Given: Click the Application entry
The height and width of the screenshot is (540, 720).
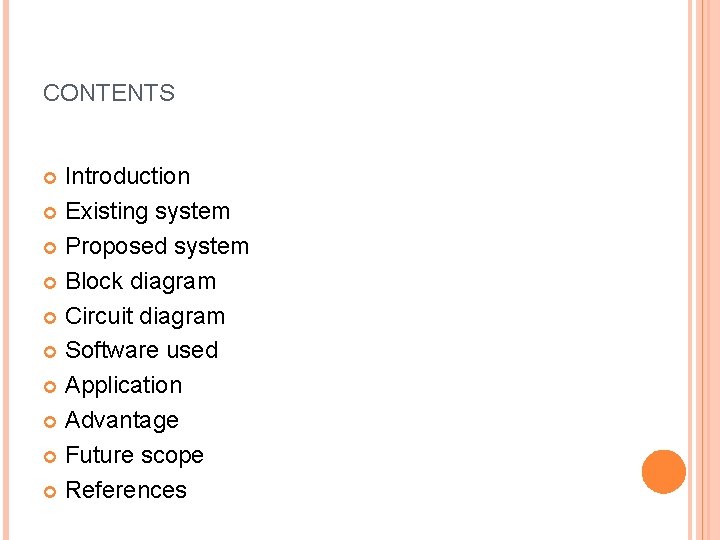Looking at the screenshot, I should coord(124,386).
